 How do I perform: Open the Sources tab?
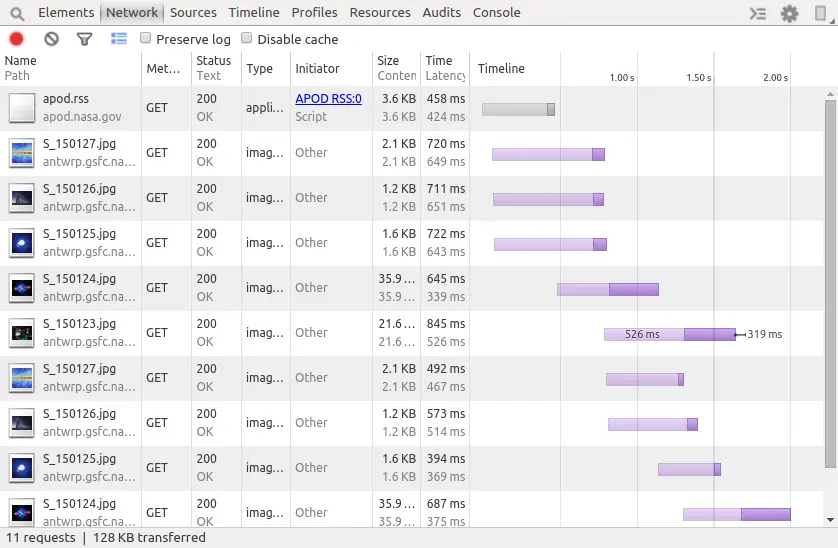point(193,12)
